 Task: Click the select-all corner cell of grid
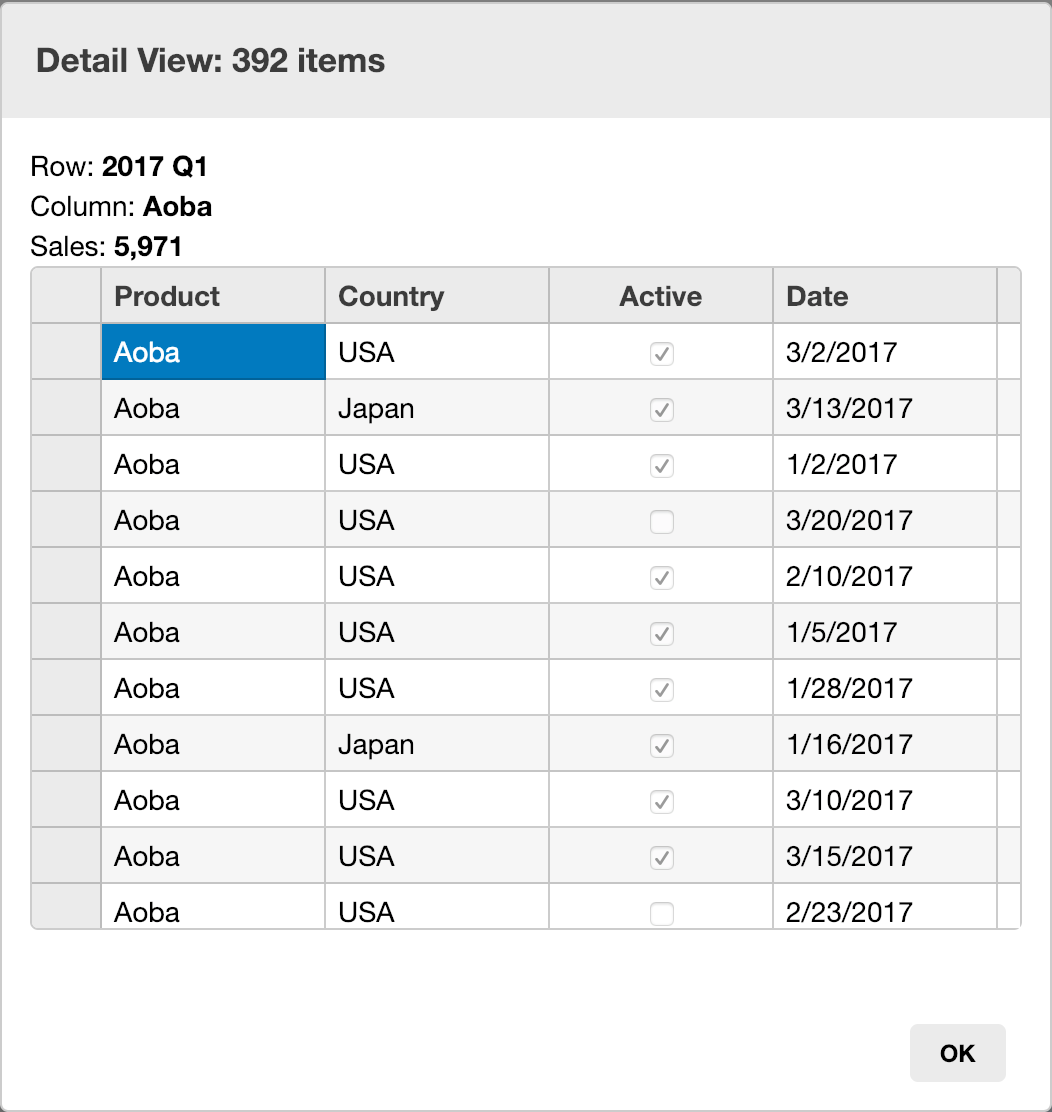point(66,296)
